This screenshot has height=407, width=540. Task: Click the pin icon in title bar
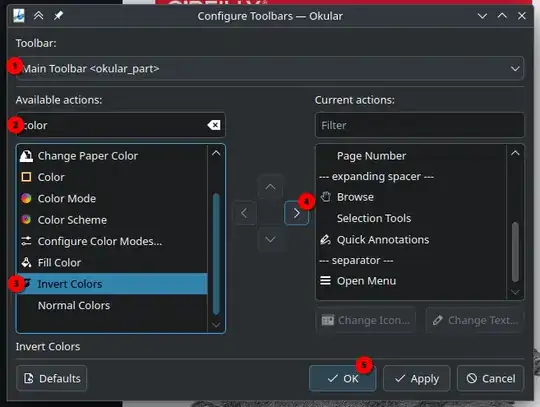pyautogui.click(x=58, y=15)
